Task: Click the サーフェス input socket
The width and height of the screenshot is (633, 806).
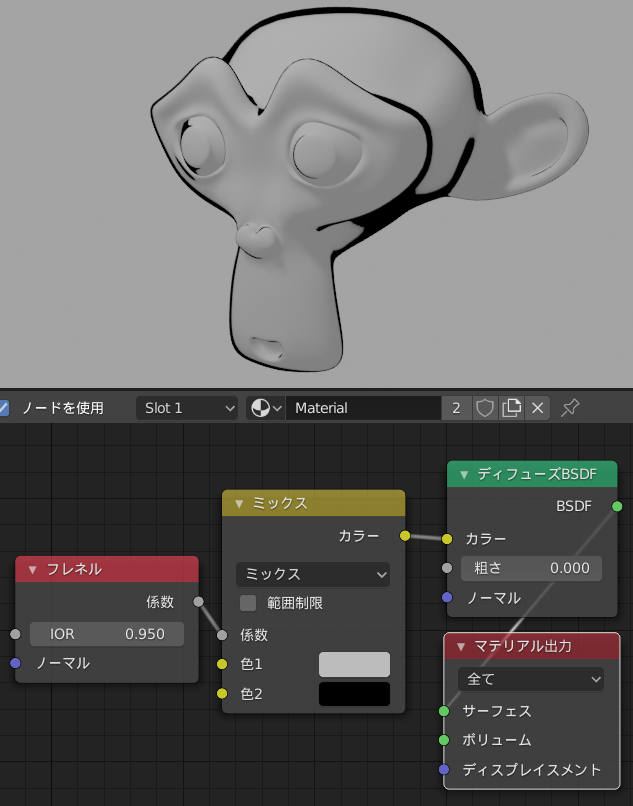Action: click(444, 711)
